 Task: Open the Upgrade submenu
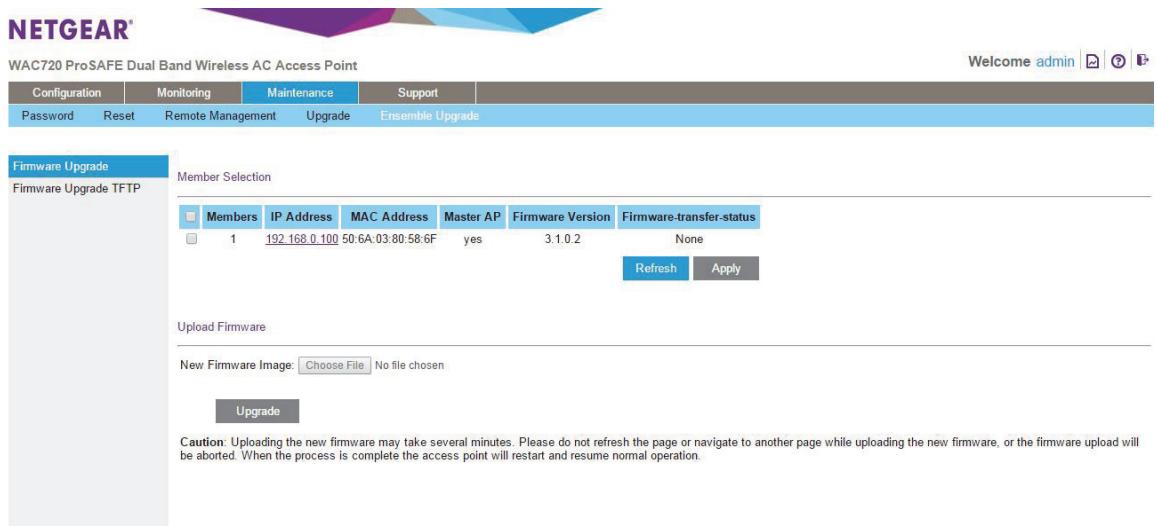[x=328, y=116]
